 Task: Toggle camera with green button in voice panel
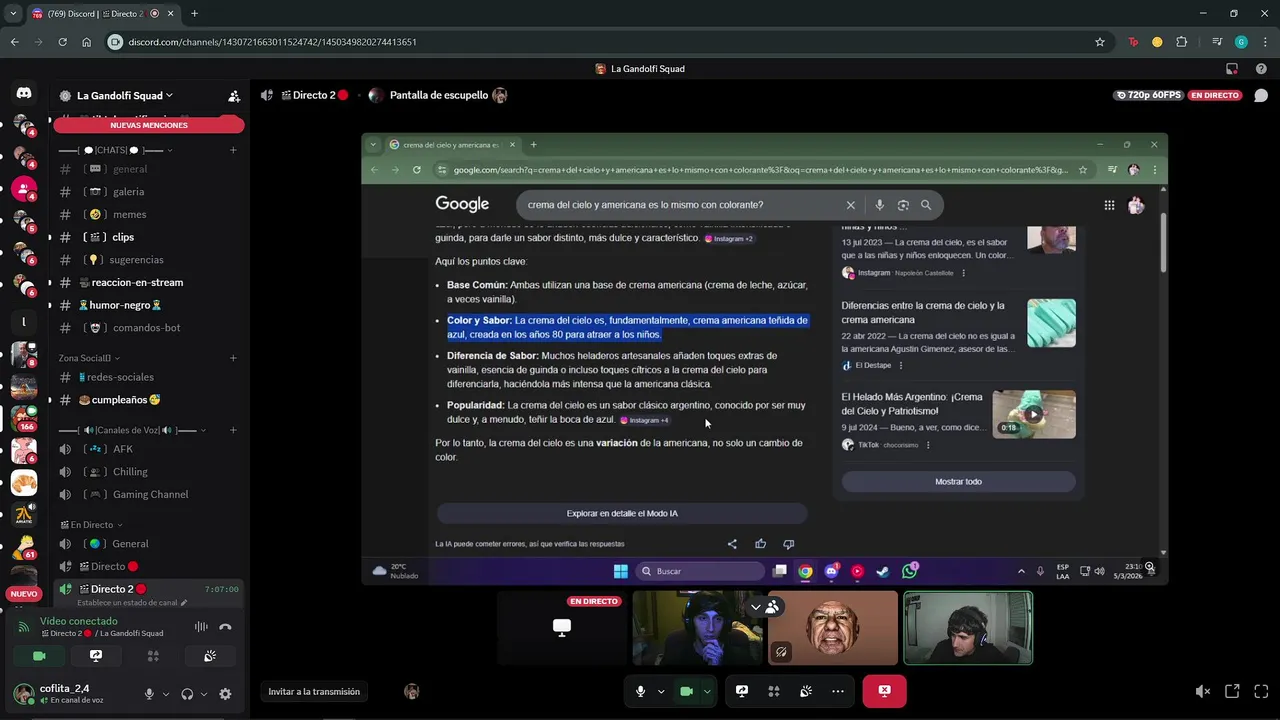[39, 656]
